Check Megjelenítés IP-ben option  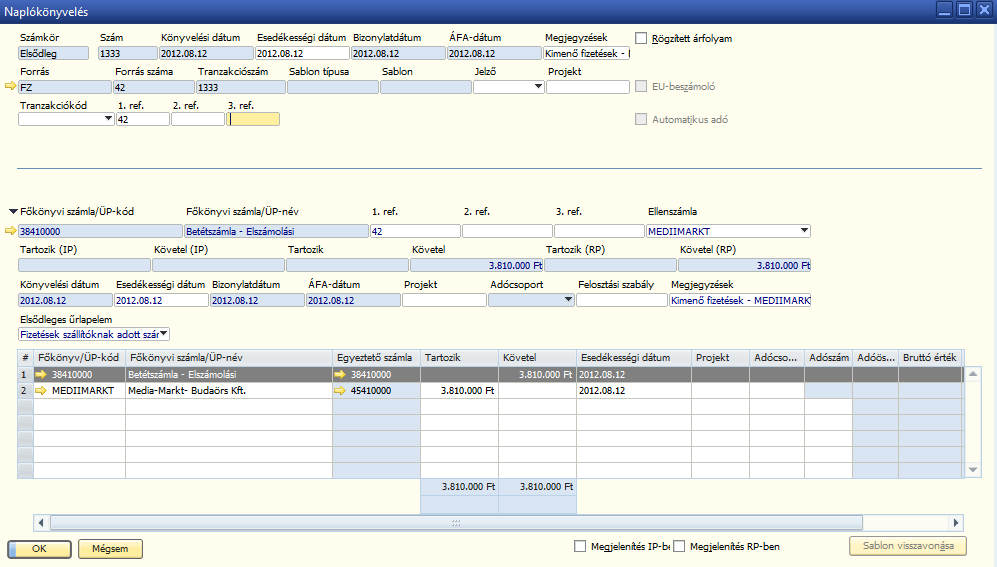[x=579, y=546]
